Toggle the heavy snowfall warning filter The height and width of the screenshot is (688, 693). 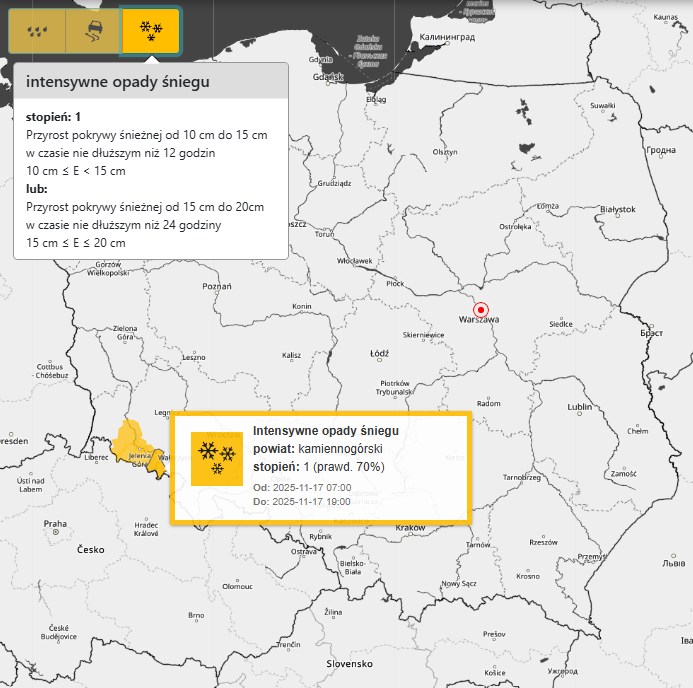[151, 31]
